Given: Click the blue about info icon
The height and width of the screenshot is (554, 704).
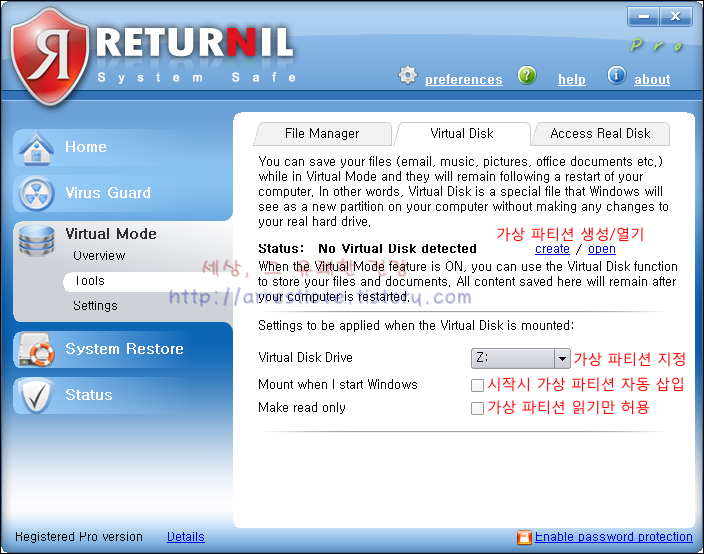Looking at the screenshot, I should click(x=616, y=75).
